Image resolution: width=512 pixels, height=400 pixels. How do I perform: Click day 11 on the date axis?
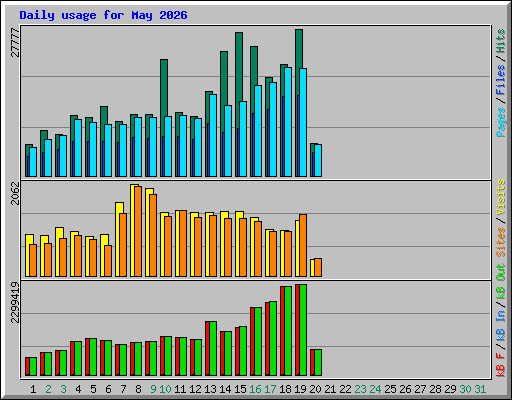[180, 389]
